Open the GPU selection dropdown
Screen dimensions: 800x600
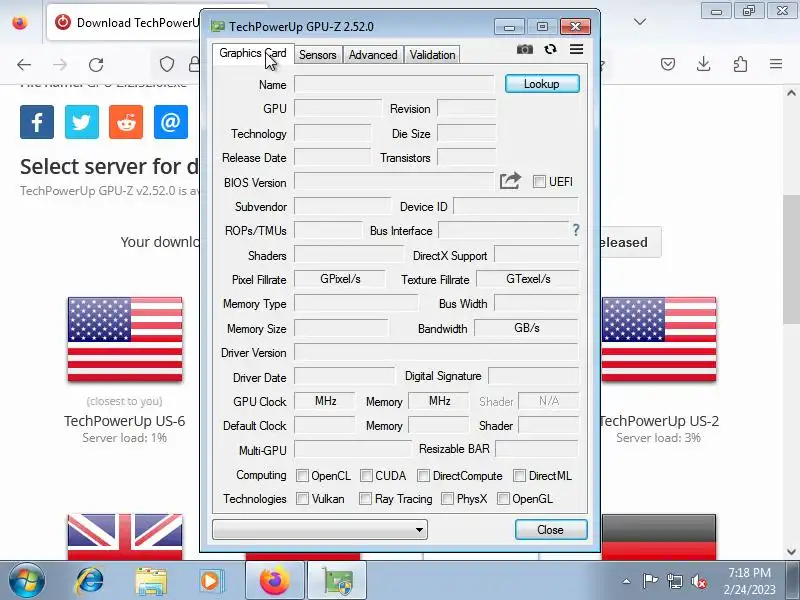pos(320,530)
